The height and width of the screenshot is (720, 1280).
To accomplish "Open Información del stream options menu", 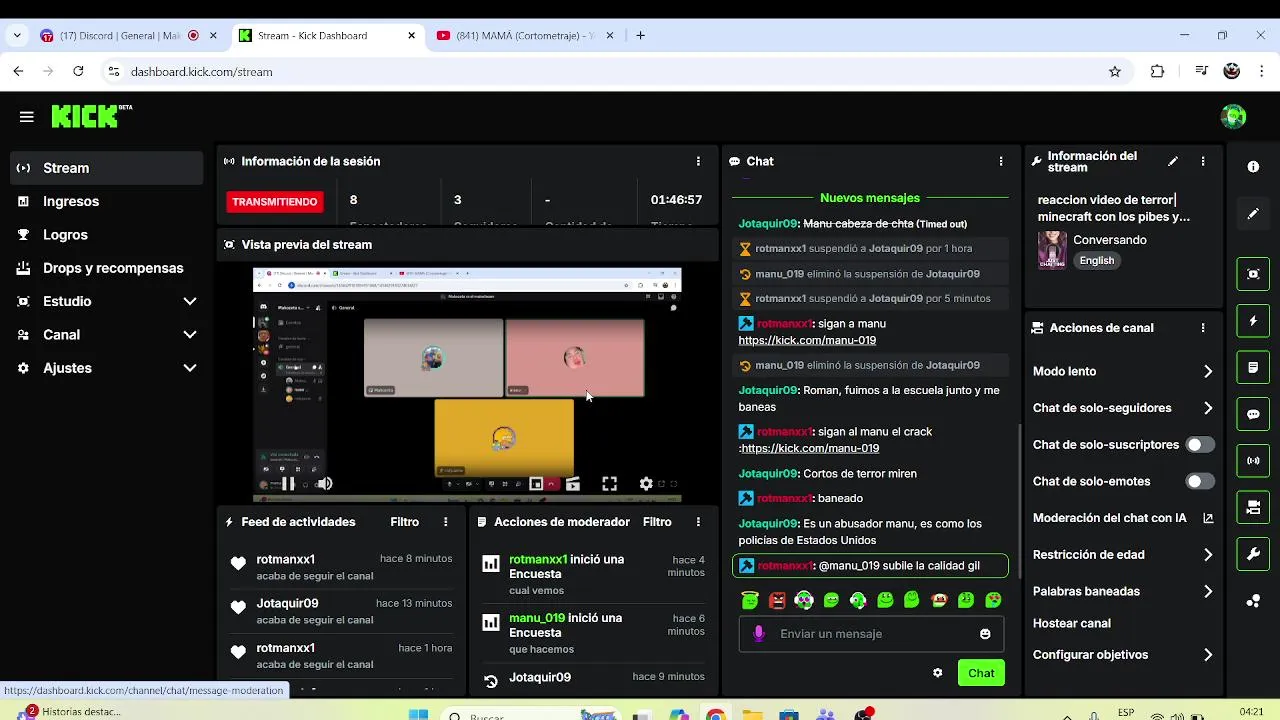I will [x=1203, y=161].
